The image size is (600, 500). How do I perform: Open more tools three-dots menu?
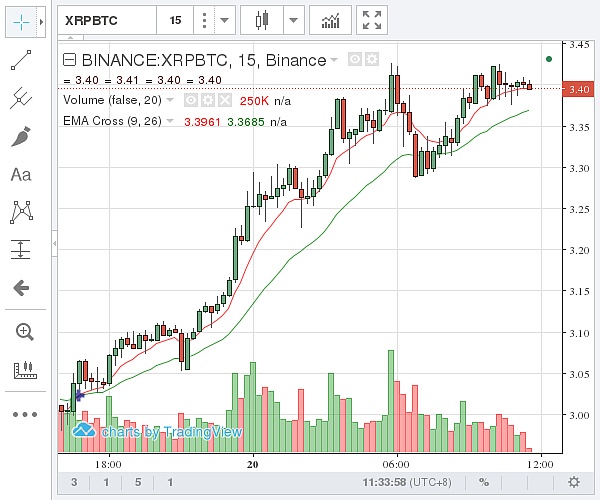(25, 414)
